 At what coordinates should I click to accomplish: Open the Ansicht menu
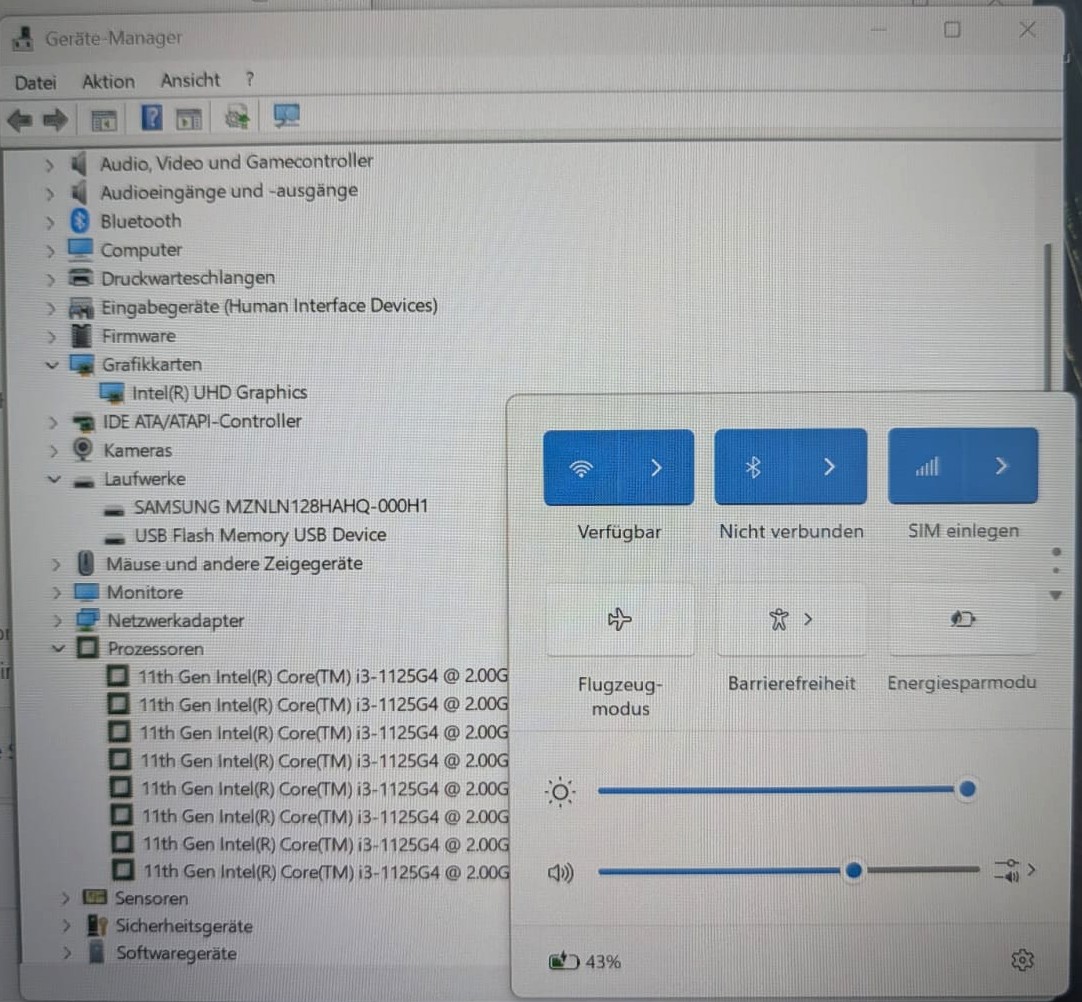pyautogui.click(x=190, y=80)
